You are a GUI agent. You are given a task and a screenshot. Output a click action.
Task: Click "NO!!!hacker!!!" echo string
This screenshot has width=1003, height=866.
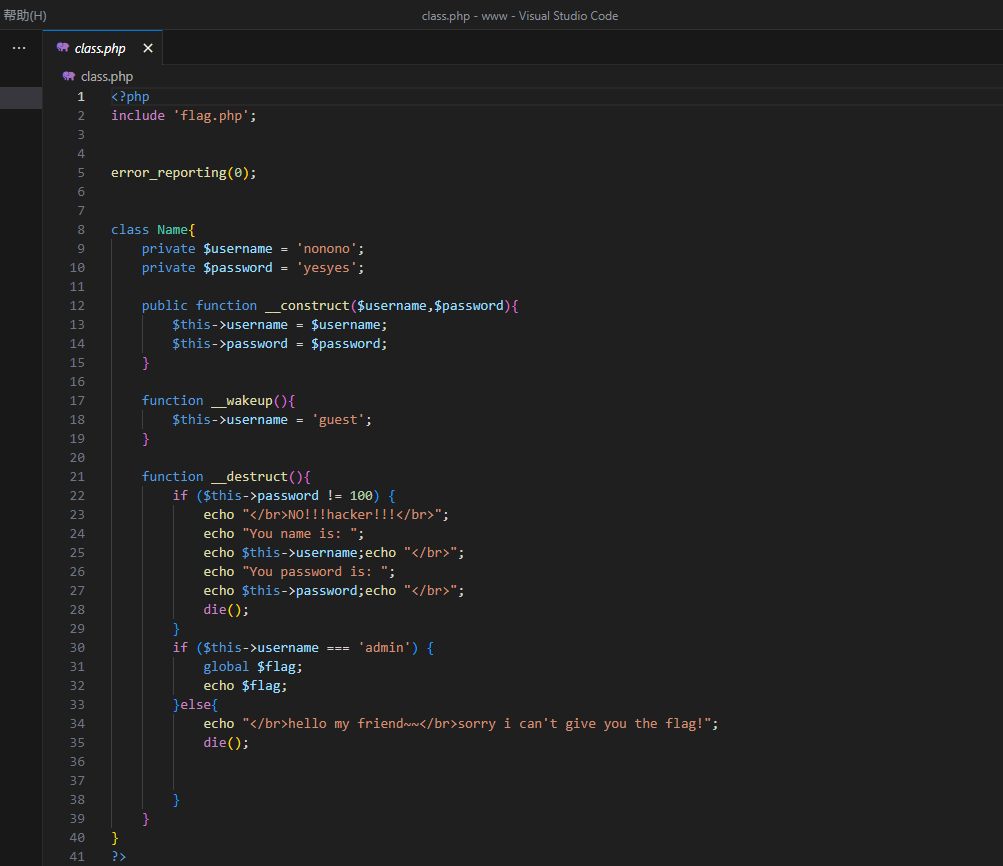pyautogui.click(x=342, y=514)
